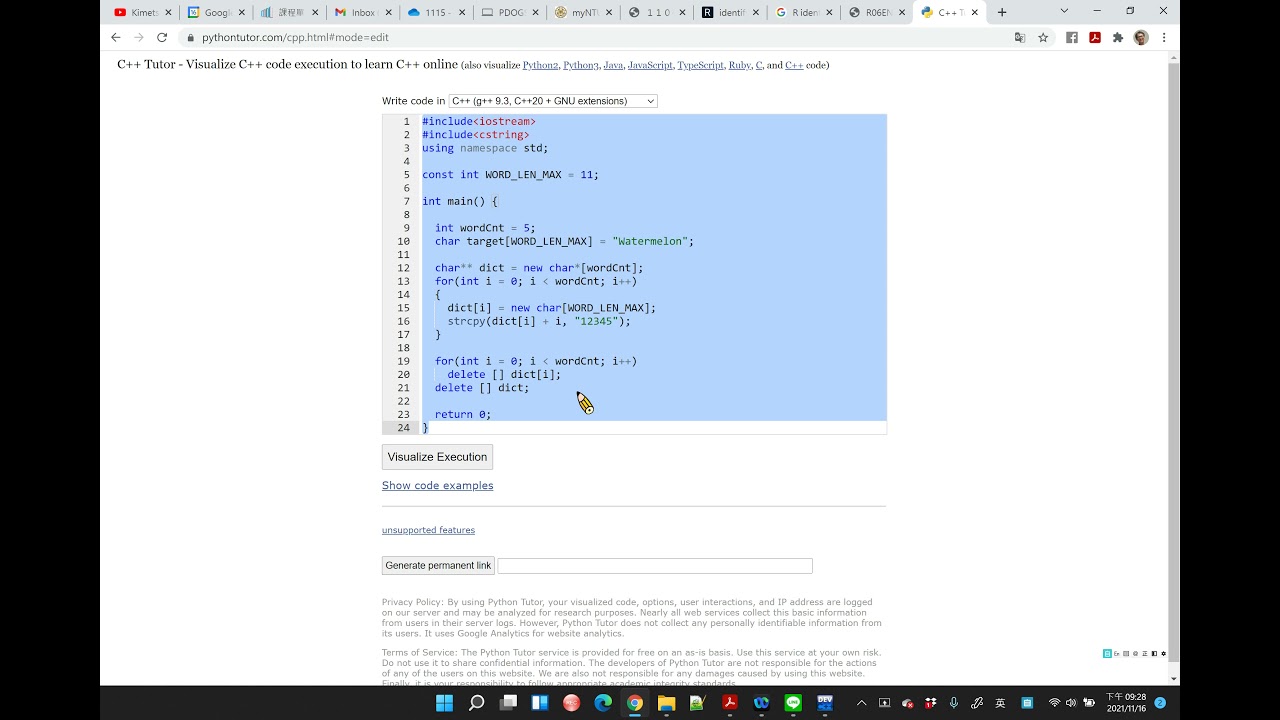Open the Chrome three-dot menu
The image size is (1280, 720).
click(1164, 37)
